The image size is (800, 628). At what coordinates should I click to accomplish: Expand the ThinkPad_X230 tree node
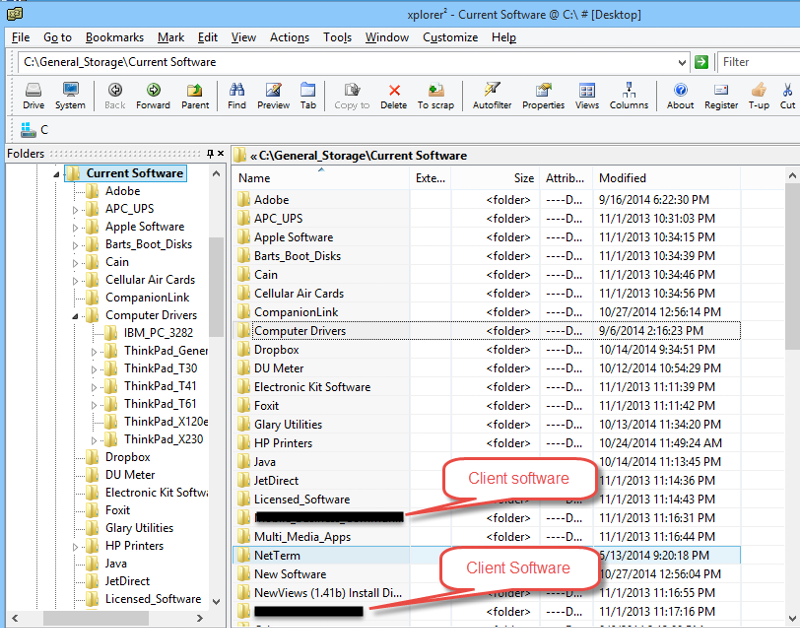(94, 440)
